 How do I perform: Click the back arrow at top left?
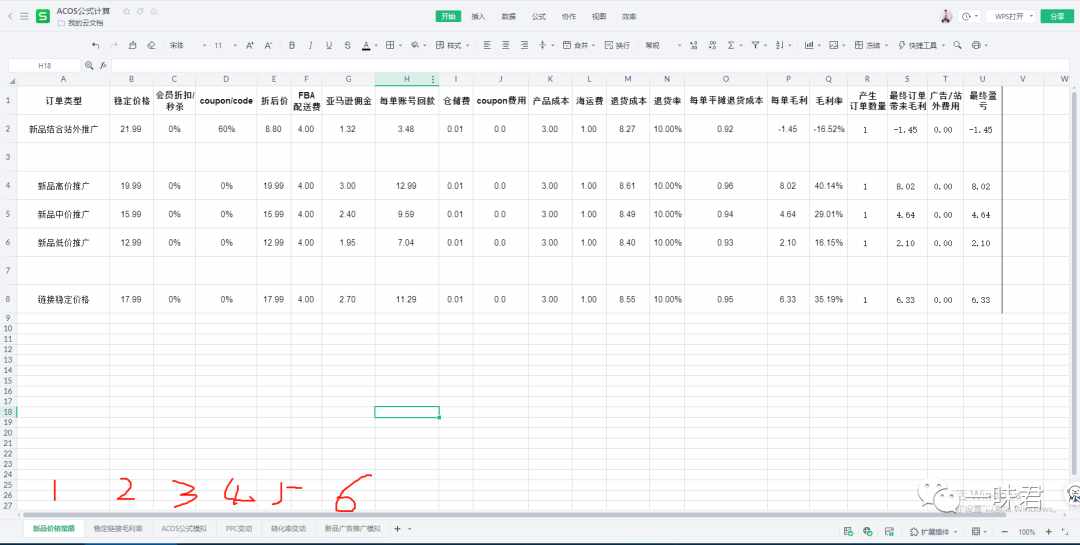click(x=10, y=17)
